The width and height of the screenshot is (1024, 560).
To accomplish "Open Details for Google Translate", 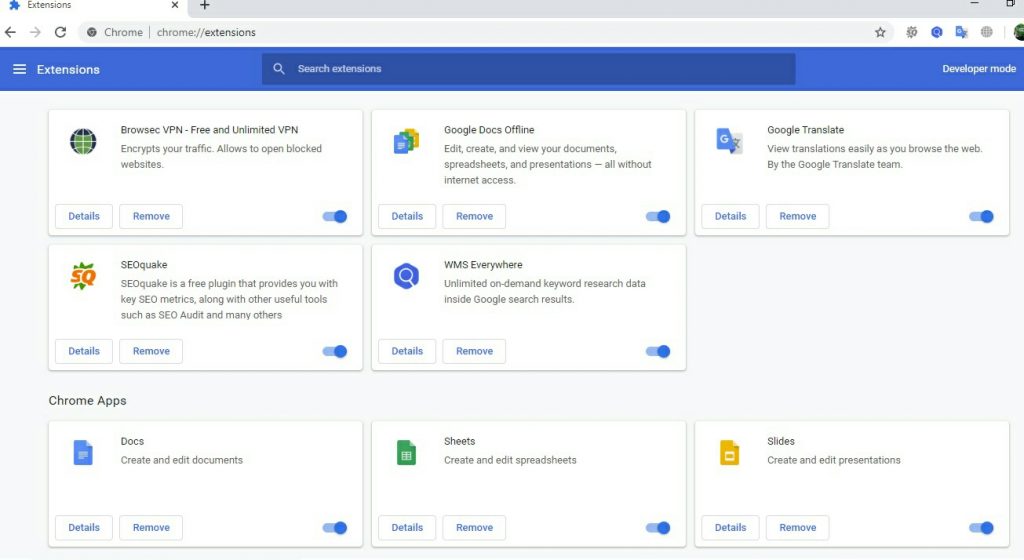I will 730,216.
